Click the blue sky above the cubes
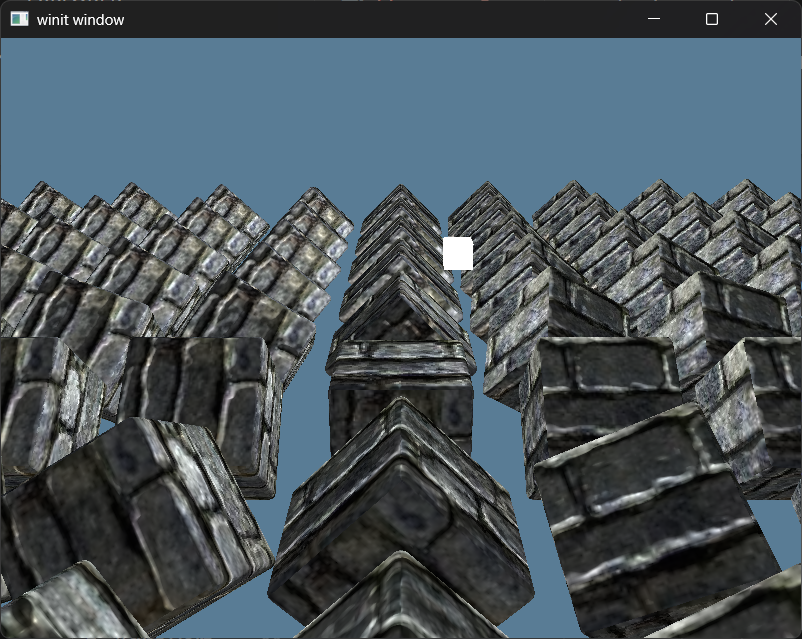 click(x=400, y=110)
